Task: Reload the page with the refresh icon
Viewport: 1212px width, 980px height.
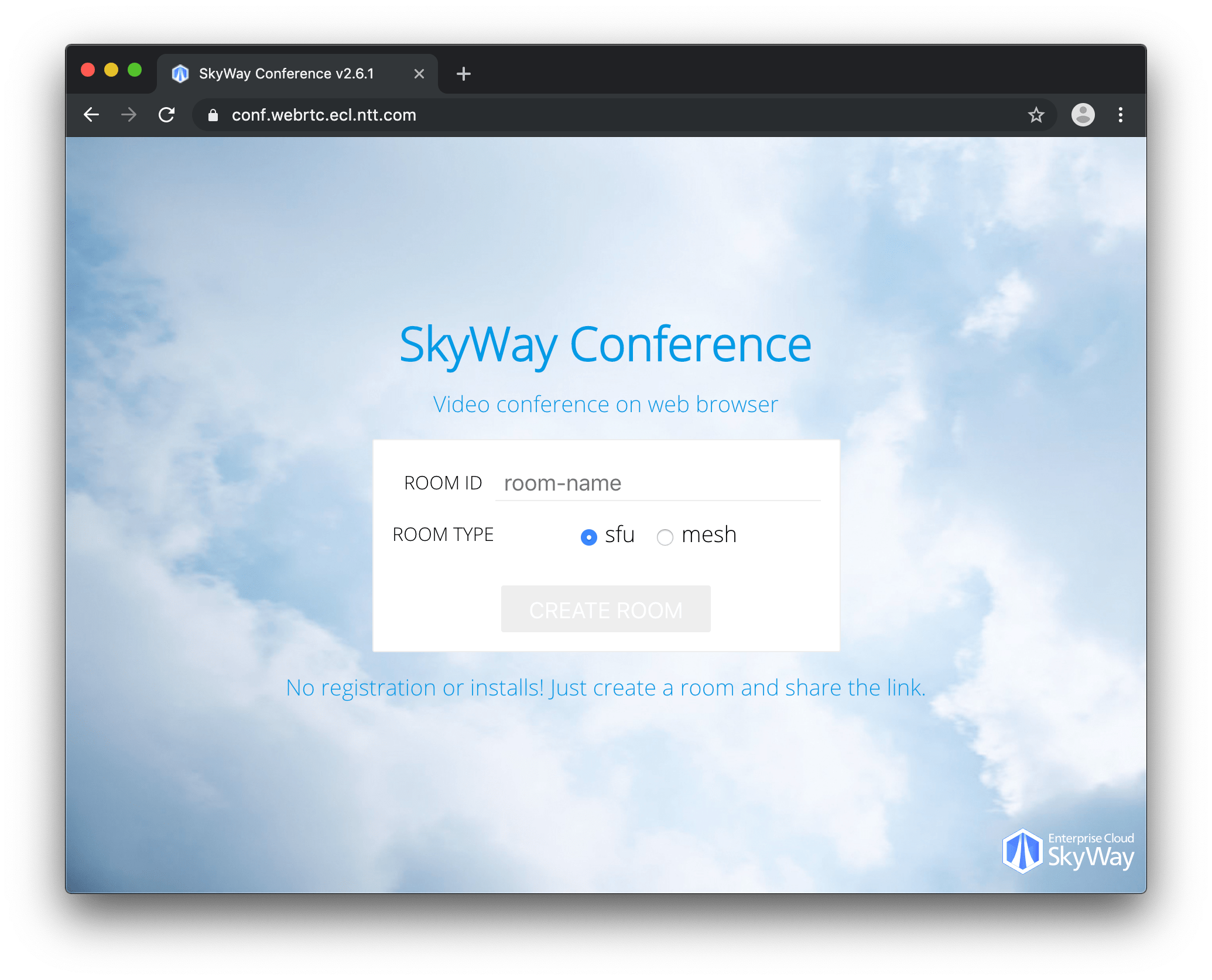Action: 167,115
